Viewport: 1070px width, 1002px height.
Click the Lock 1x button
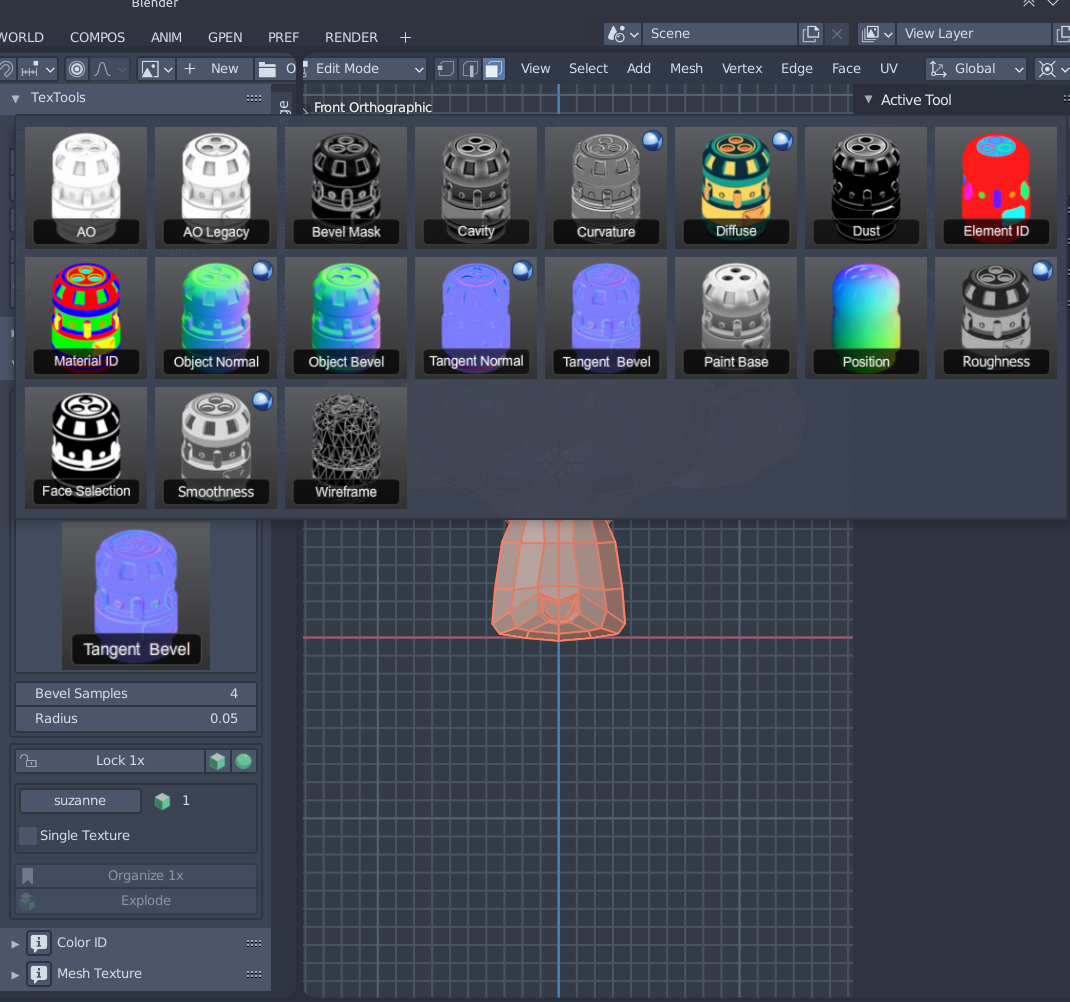pyautogui.click(x=110, y=760)
